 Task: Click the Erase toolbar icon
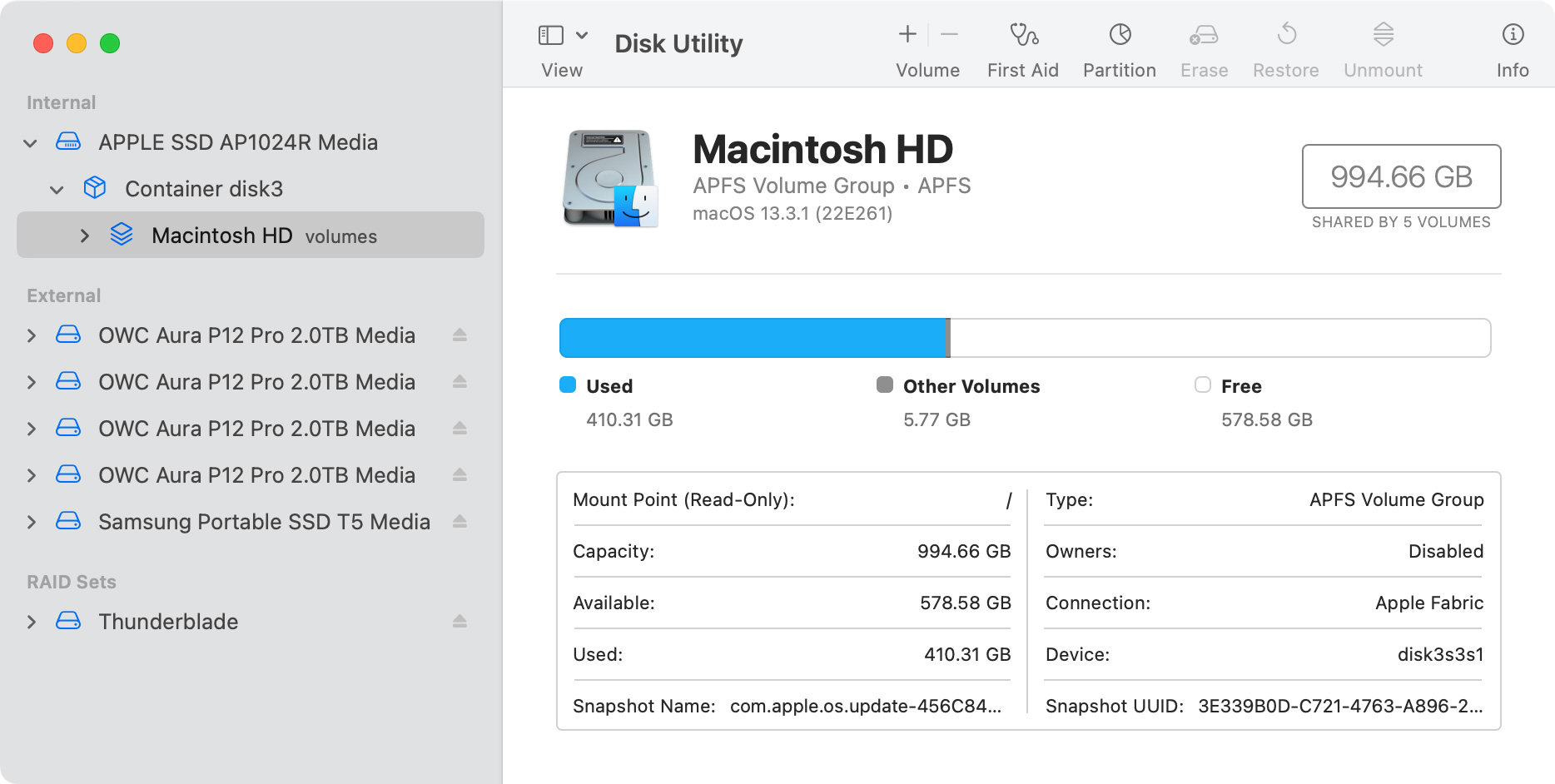[1204, 35]
